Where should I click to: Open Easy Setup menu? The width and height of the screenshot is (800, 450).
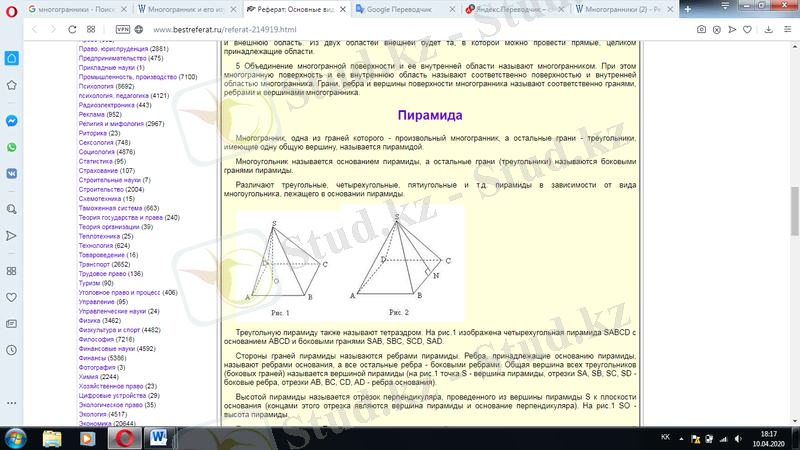pyautogui.click(x=788, y=30)
